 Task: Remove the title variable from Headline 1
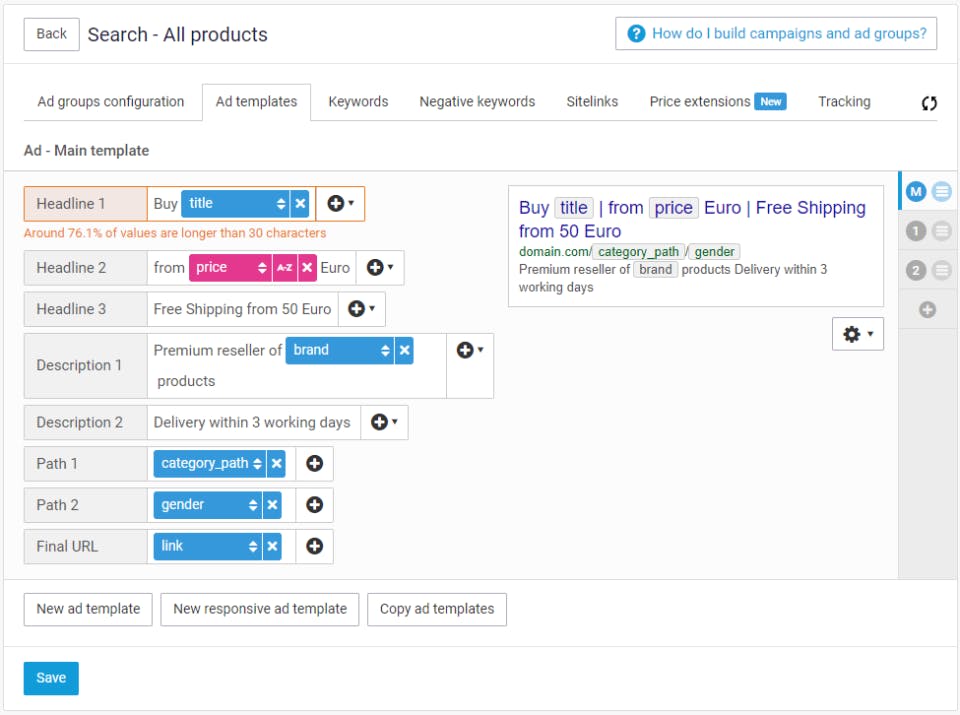point(300,204)
